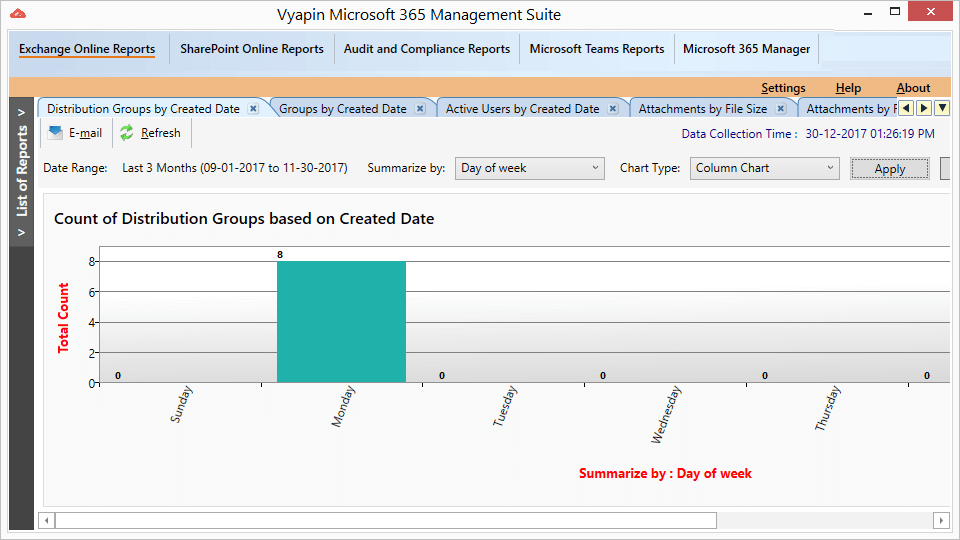Switch to Audit and Compliance Reports
Screen dimensions: 960x540
(427, 49)
